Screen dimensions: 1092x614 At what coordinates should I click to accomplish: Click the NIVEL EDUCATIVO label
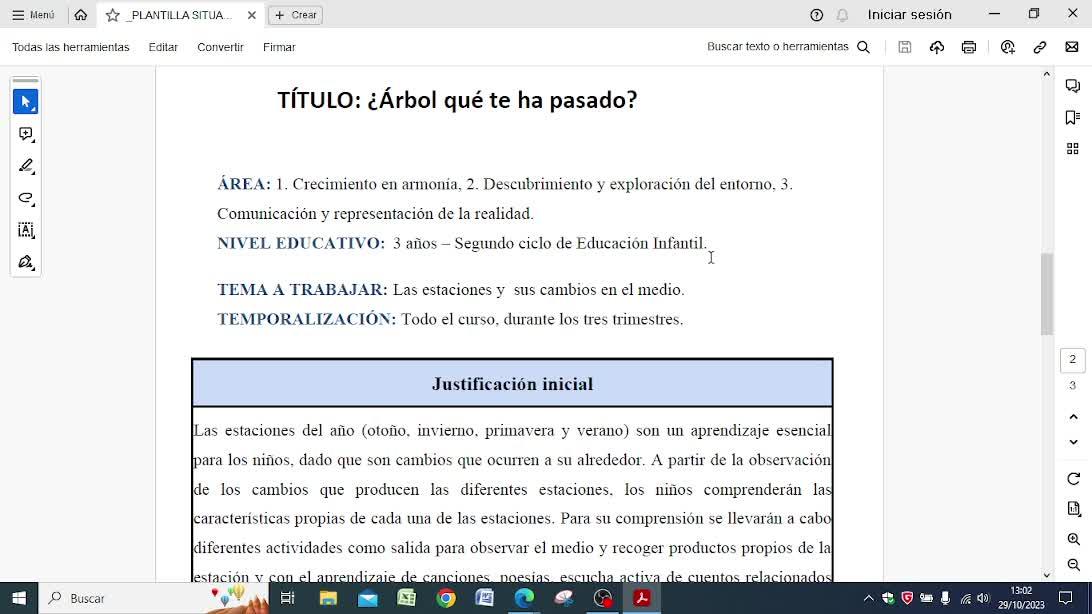pyautogui.click(x=301, y=243)
